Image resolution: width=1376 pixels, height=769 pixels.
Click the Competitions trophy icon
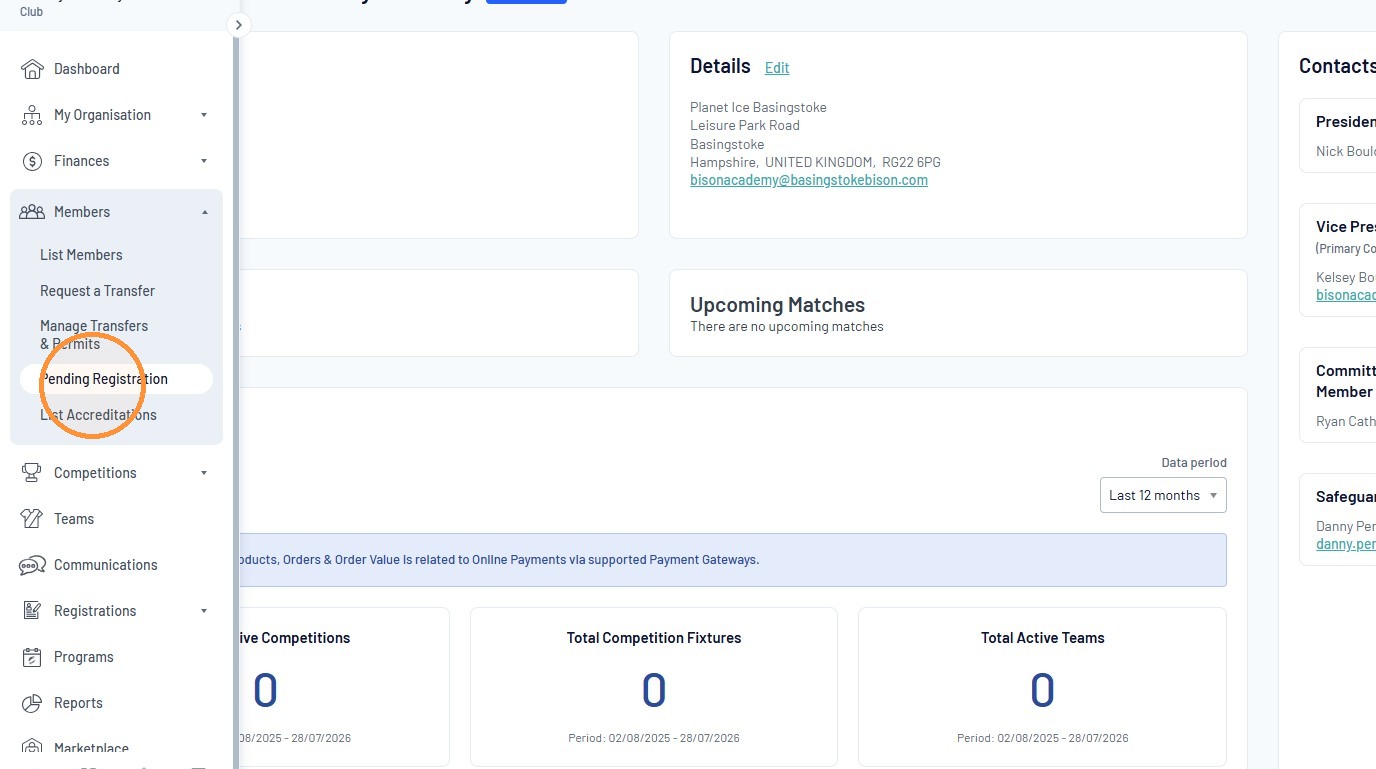point(32,473)
